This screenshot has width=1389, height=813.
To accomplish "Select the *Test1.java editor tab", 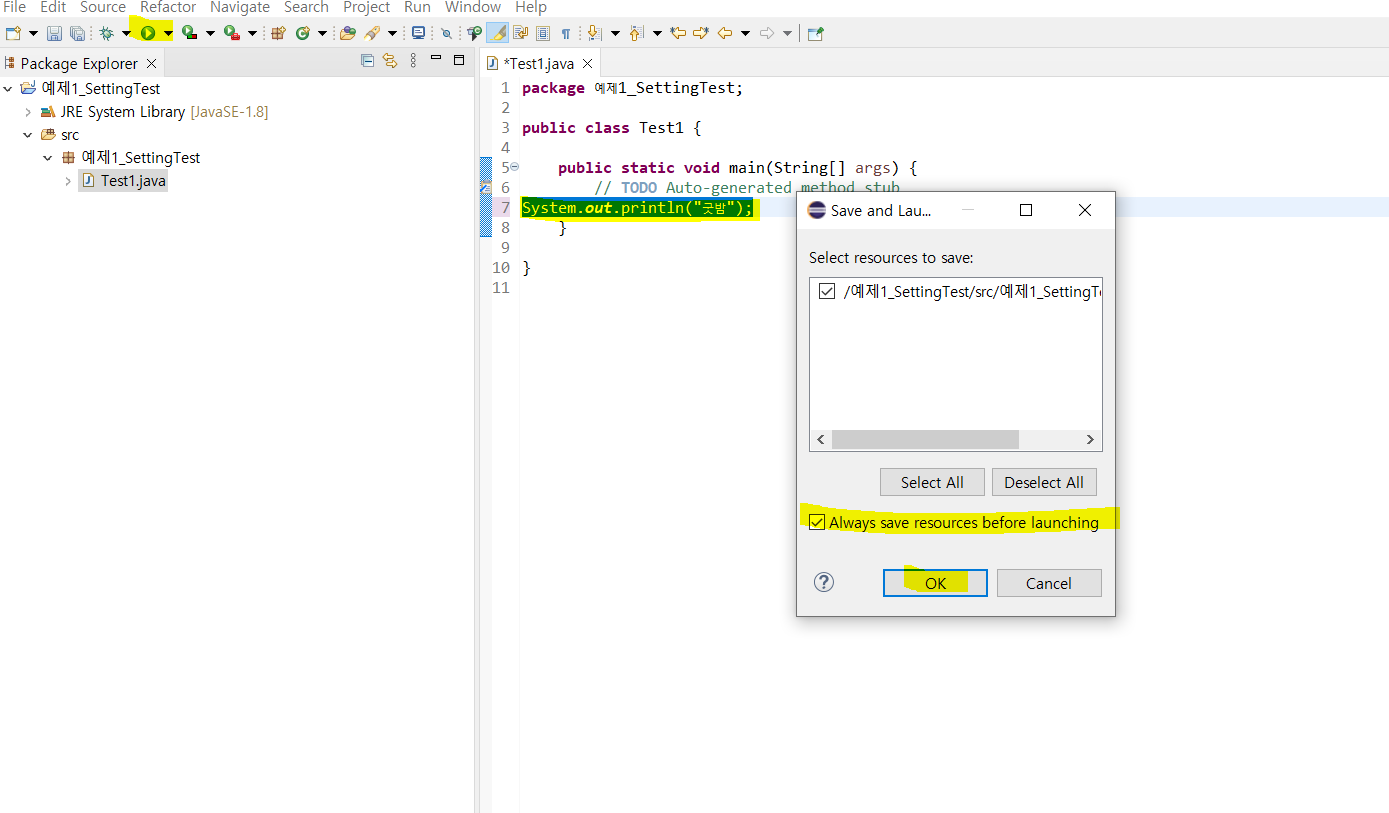I will pyautogui.click(x=538, y=63).
